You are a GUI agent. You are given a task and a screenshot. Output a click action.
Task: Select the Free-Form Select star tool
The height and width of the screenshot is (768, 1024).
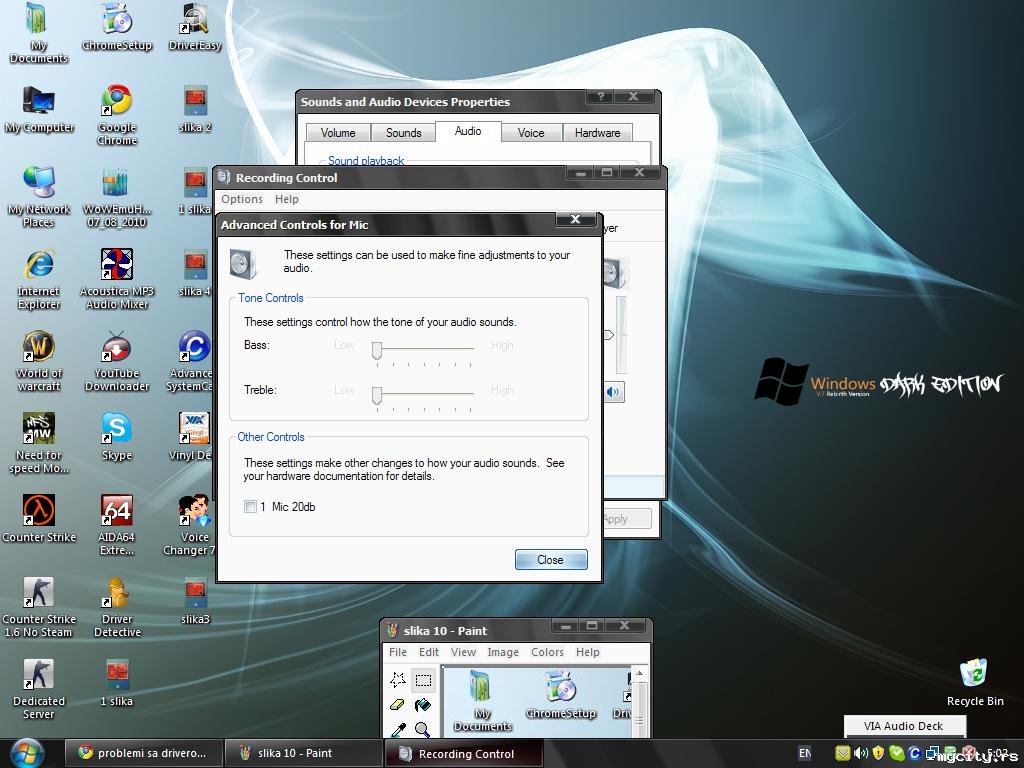[397, 680]
